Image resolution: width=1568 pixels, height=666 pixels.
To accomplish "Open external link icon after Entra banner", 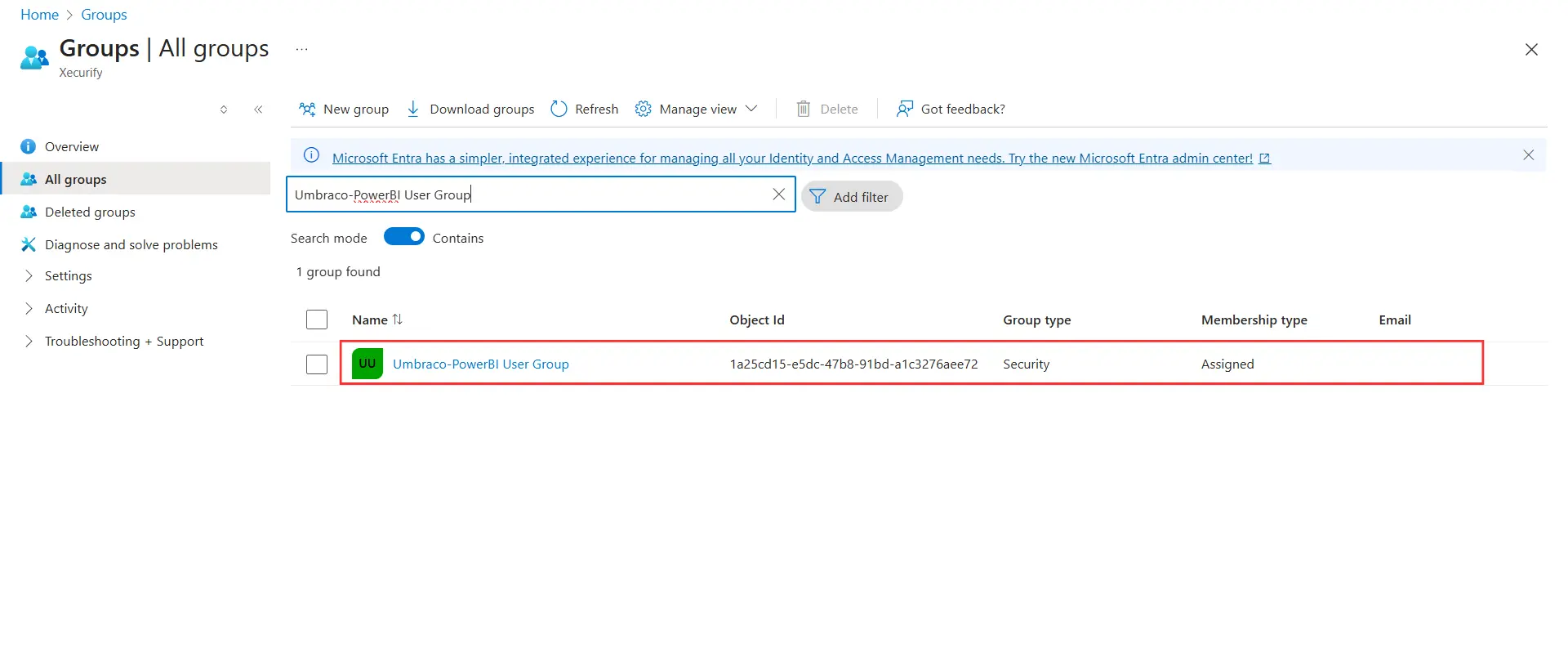I will (x=1265, y=159).
